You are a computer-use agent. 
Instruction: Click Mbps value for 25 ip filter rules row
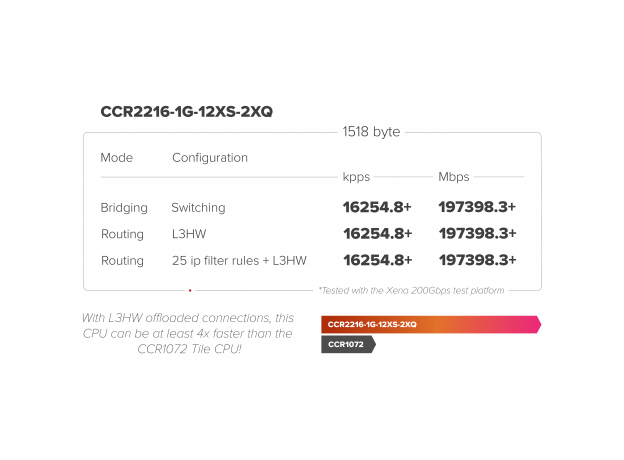(477, 260)
